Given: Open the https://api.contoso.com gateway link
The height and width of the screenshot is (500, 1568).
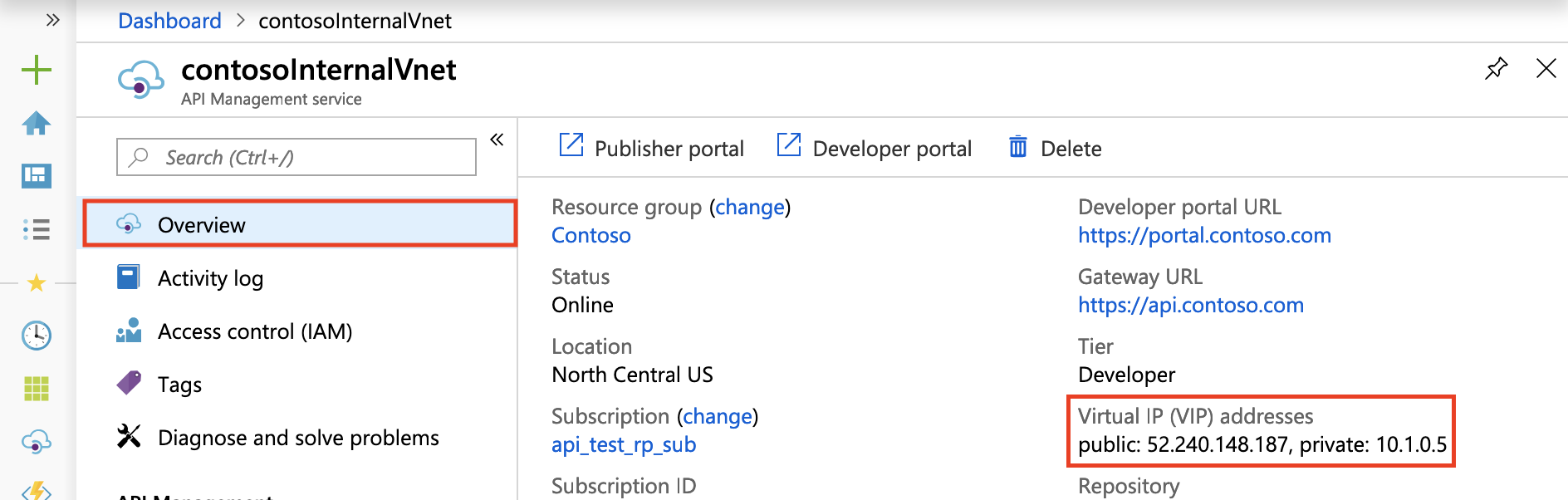Looking at the screenshot, I should pyautogui.click(x=1191, y=305).
